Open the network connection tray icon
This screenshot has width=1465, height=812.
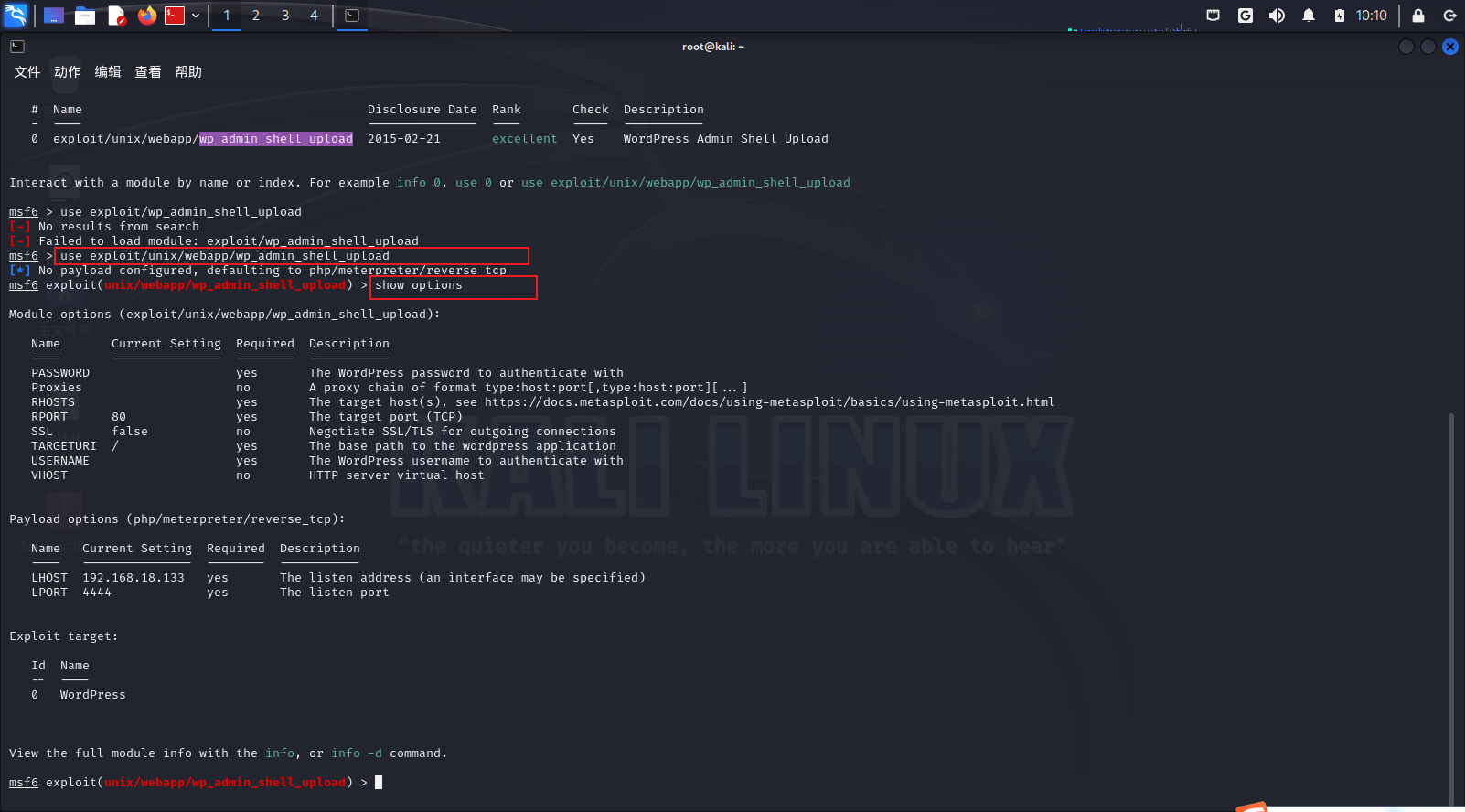pyautogui.click(x=1214, y=16)
